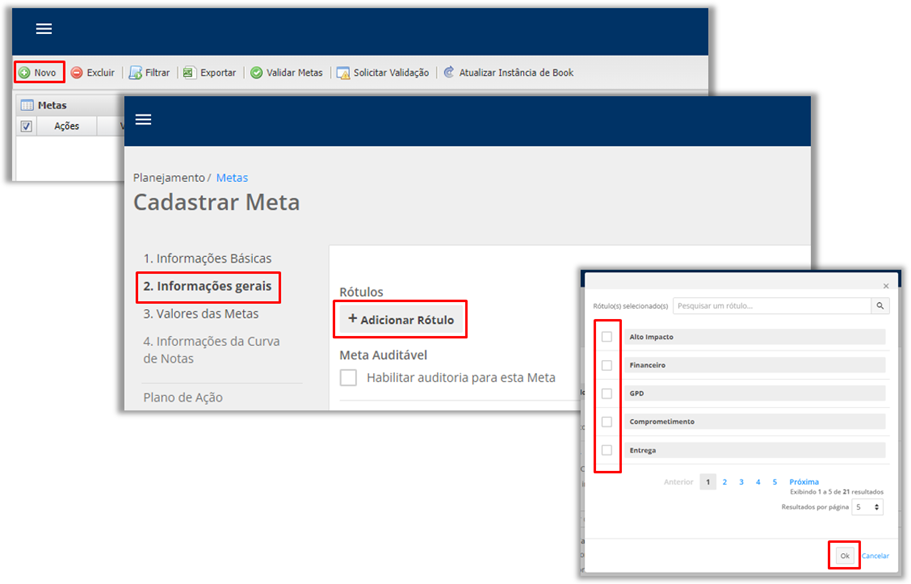911x584 pixels.
Task: Open the Resultados por página dropdown
Action: pos(868,507)
